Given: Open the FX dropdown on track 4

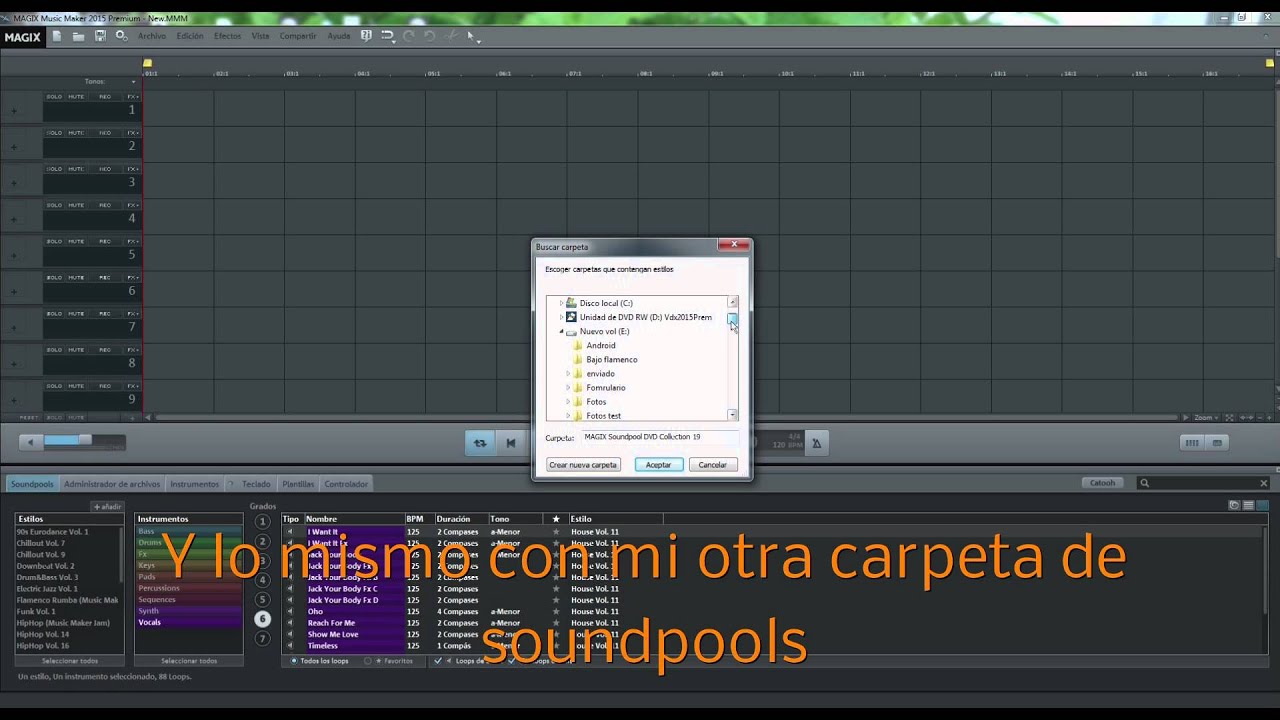Looking at the screenshot, I should [132, 205].
